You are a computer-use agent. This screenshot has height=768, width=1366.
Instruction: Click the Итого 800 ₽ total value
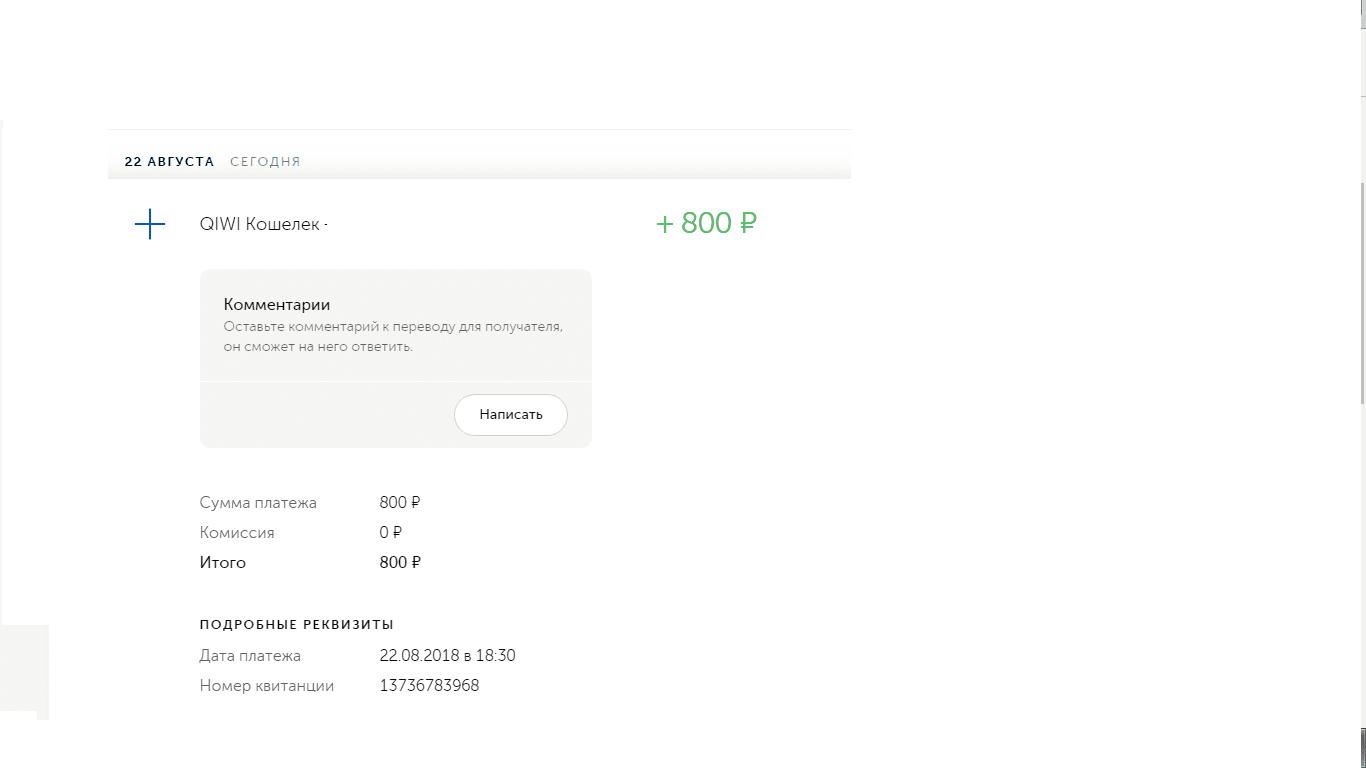click(400, 563)
